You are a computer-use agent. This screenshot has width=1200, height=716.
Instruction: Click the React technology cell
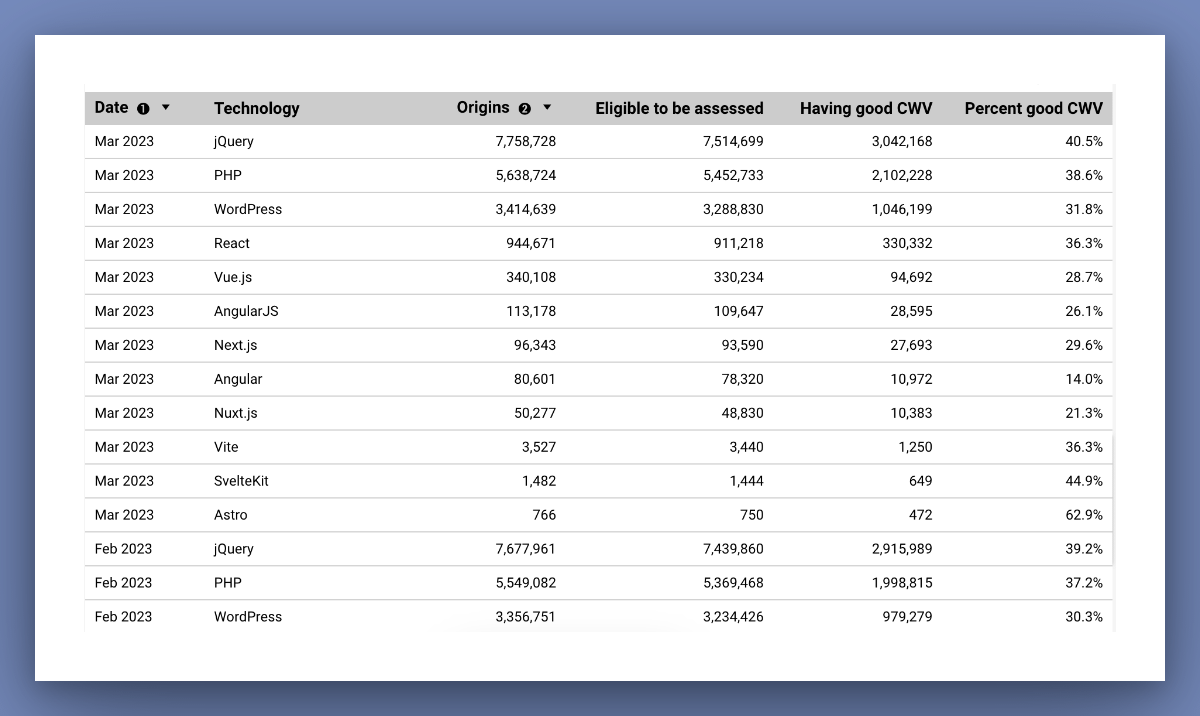pos(232,243)
